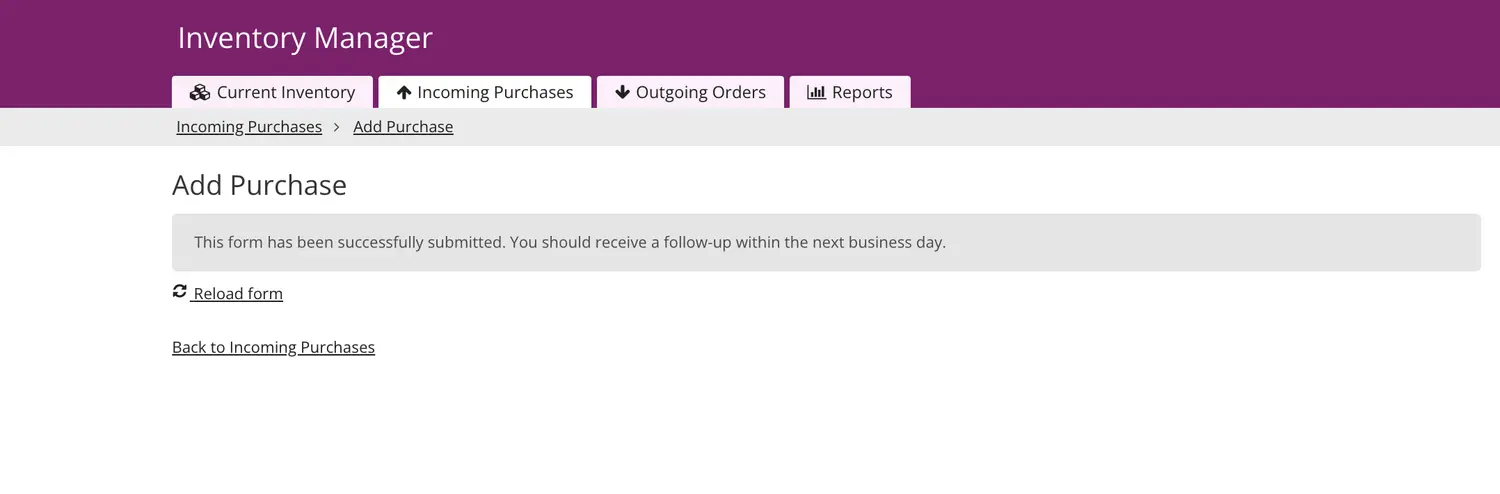Click the breadcrumb chevron separator

pos(338,127)
